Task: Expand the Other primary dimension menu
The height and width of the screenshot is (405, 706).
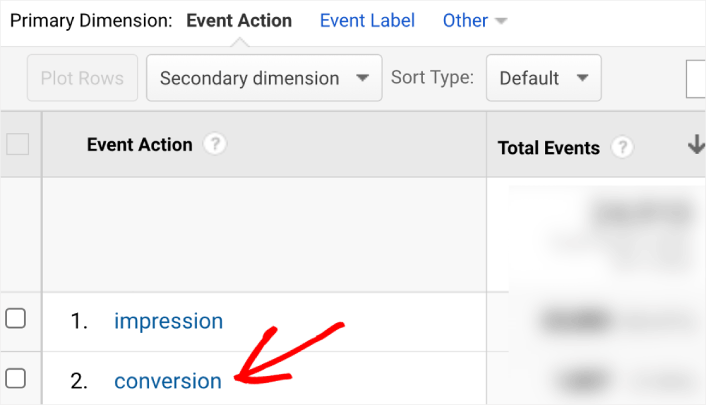Action: coord(475,21)
